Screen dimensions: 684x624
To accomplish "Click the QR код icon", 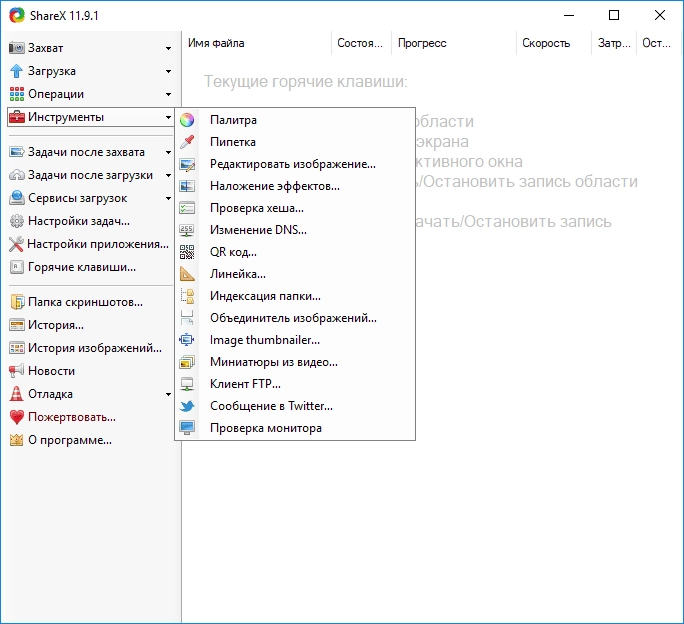I will coord(187,252).
